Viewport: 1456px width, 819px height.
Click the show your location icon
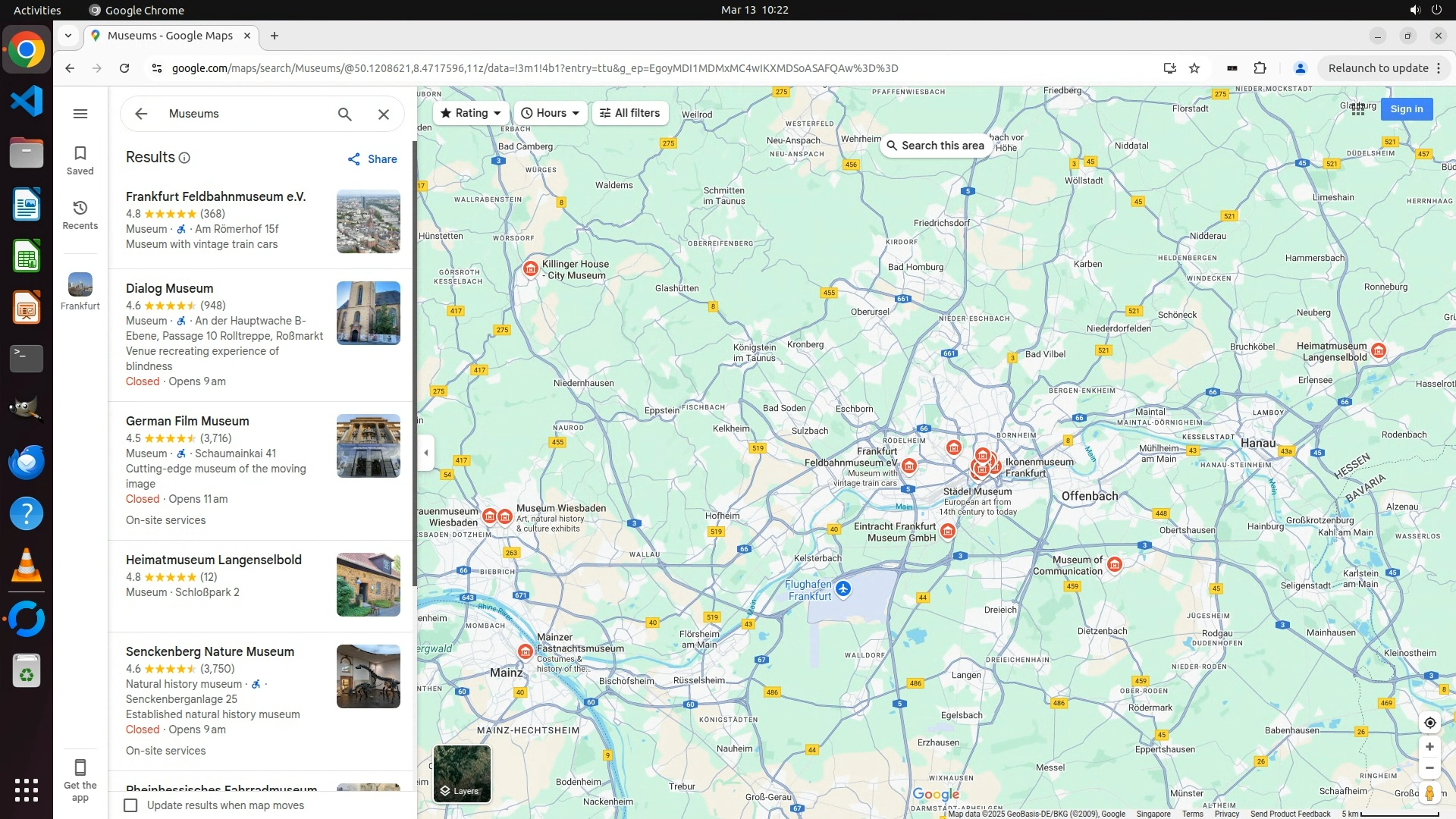[1429, 723]
